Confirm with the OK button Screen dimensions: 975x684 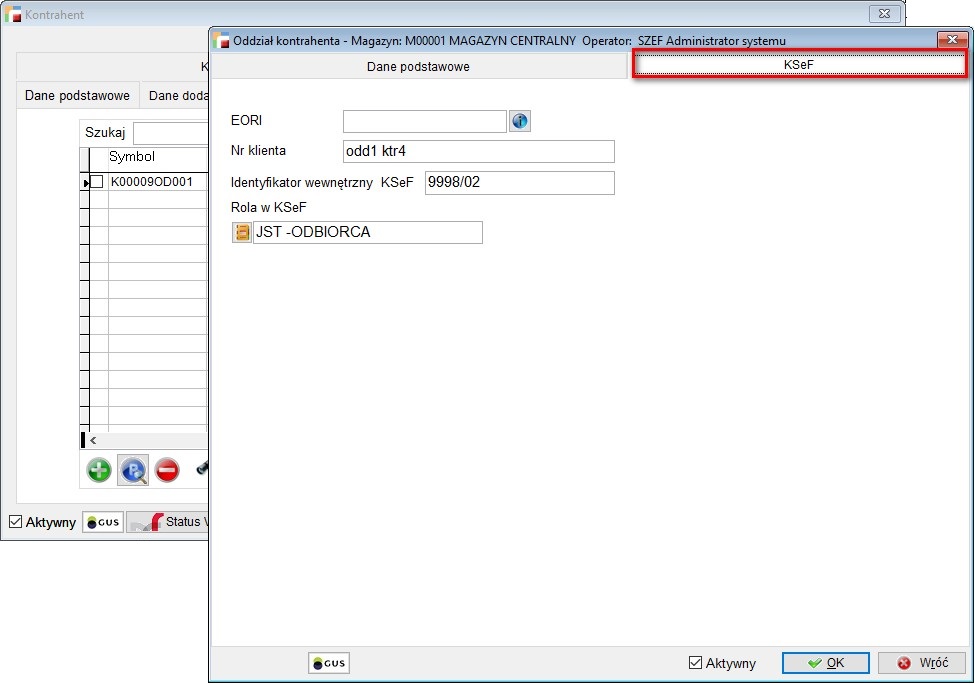[x=825, y=663]
